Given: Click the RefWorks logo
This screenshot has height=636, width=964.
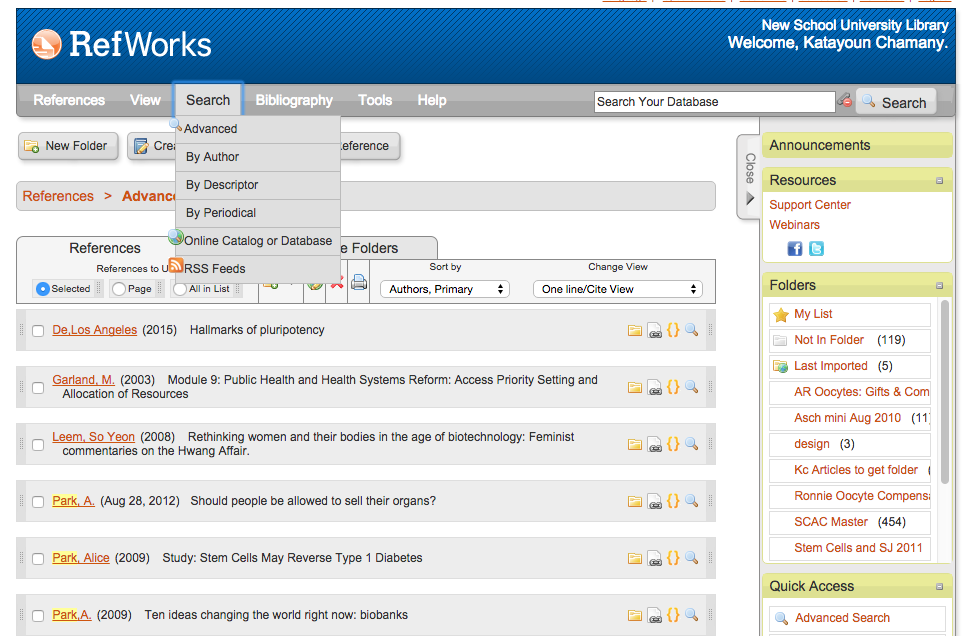Looking at the screenshot, I should pos(121,44).
